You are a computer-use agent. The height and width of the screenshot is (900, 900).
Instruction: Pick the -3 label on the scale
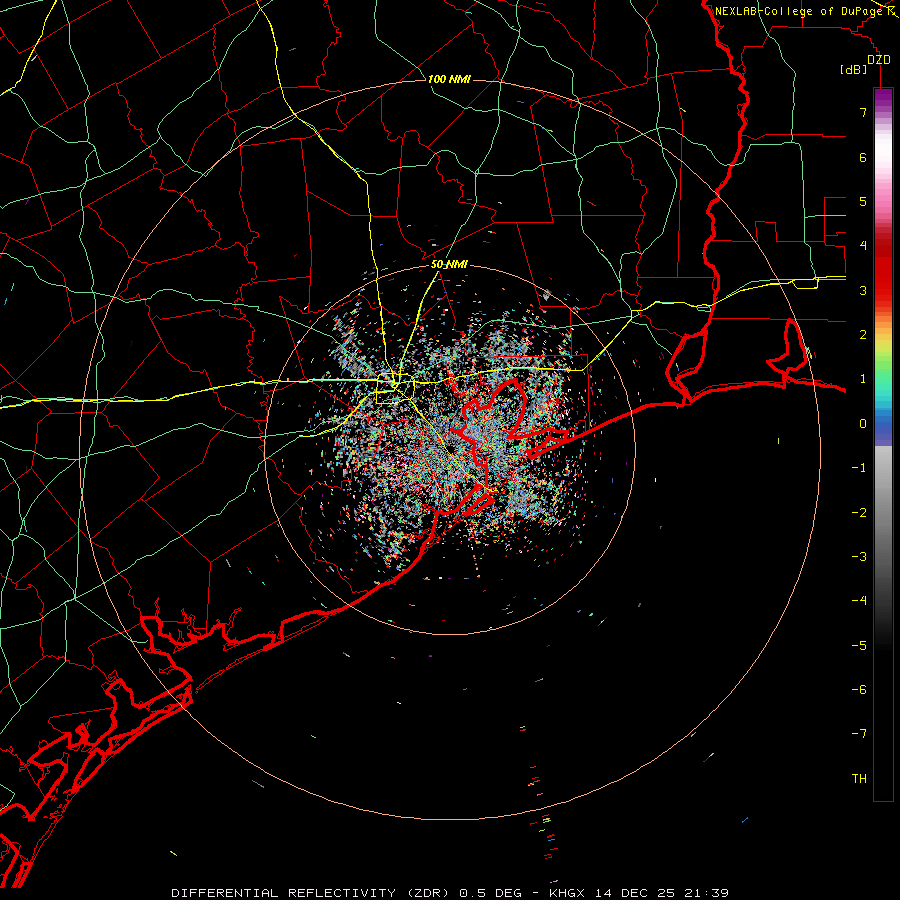click(859, 557)
